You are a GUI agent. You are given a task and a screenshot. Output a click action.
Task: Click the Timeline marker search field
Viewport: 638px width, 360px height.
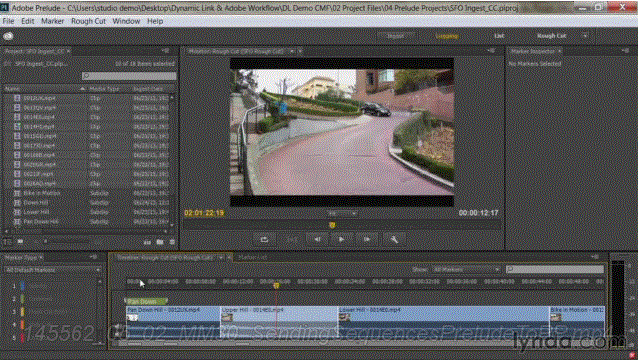555,269
